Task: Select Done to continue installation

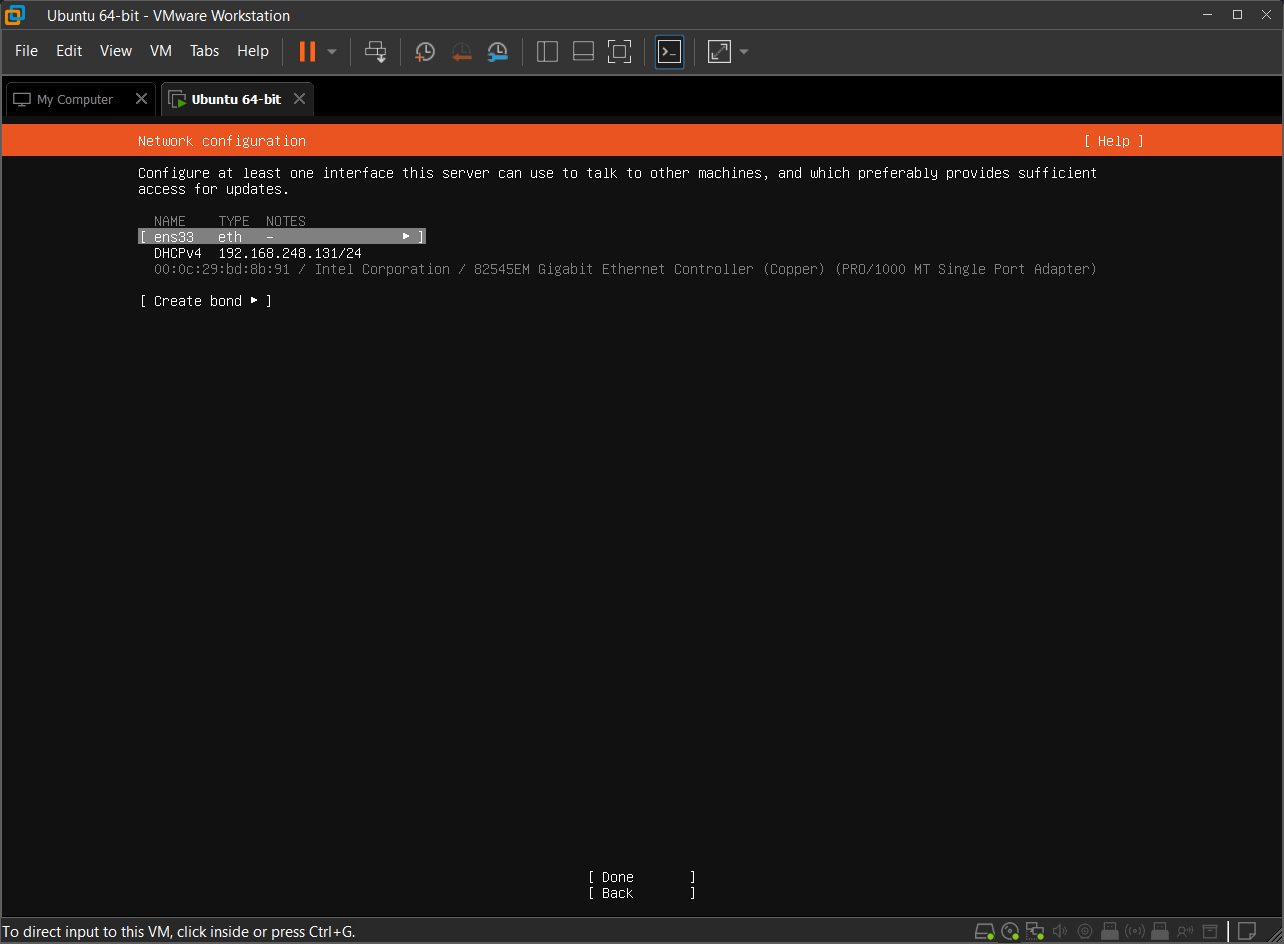Action: click(641, 877)
